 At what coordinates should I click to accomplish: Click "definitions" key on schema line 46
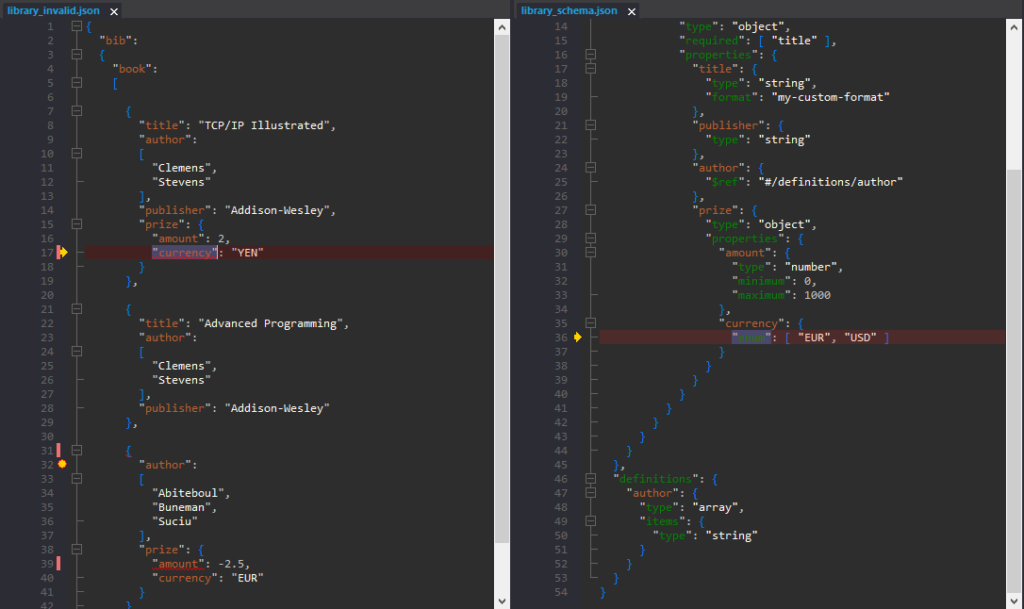(656, 479)
